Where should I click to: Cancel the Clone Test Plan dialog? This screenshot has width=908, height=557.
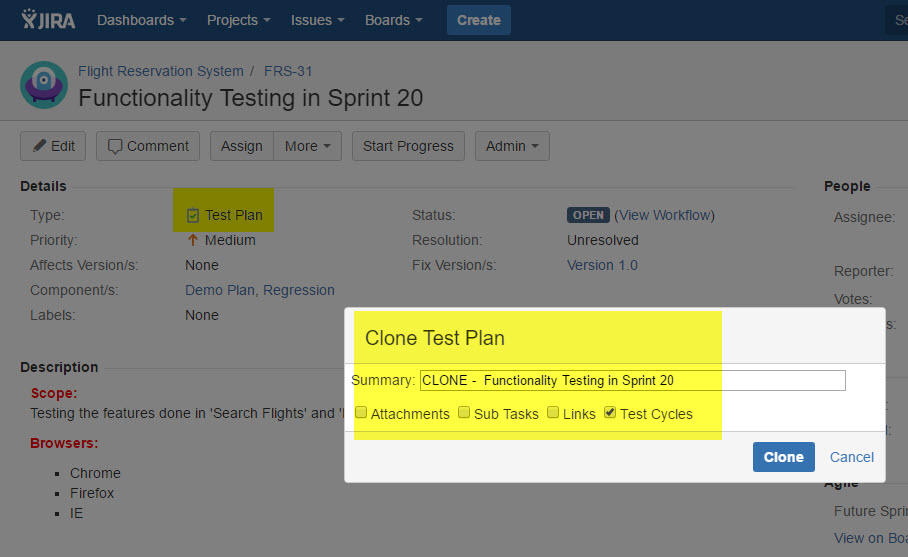852,457
